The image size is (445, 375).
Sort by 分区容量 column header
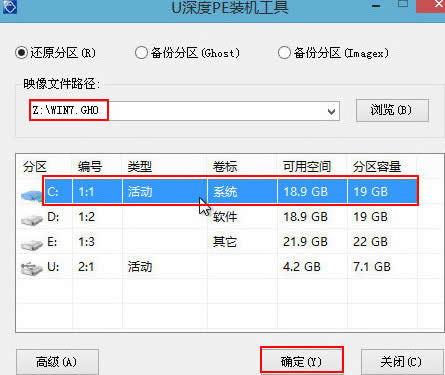(377, 166)
